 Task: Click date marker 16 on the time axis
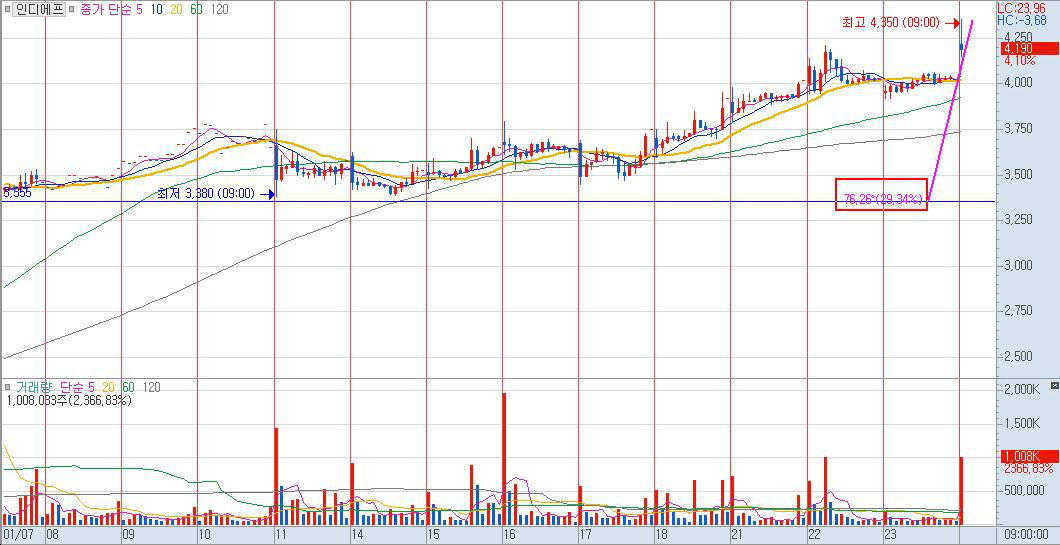click(509, 535)
